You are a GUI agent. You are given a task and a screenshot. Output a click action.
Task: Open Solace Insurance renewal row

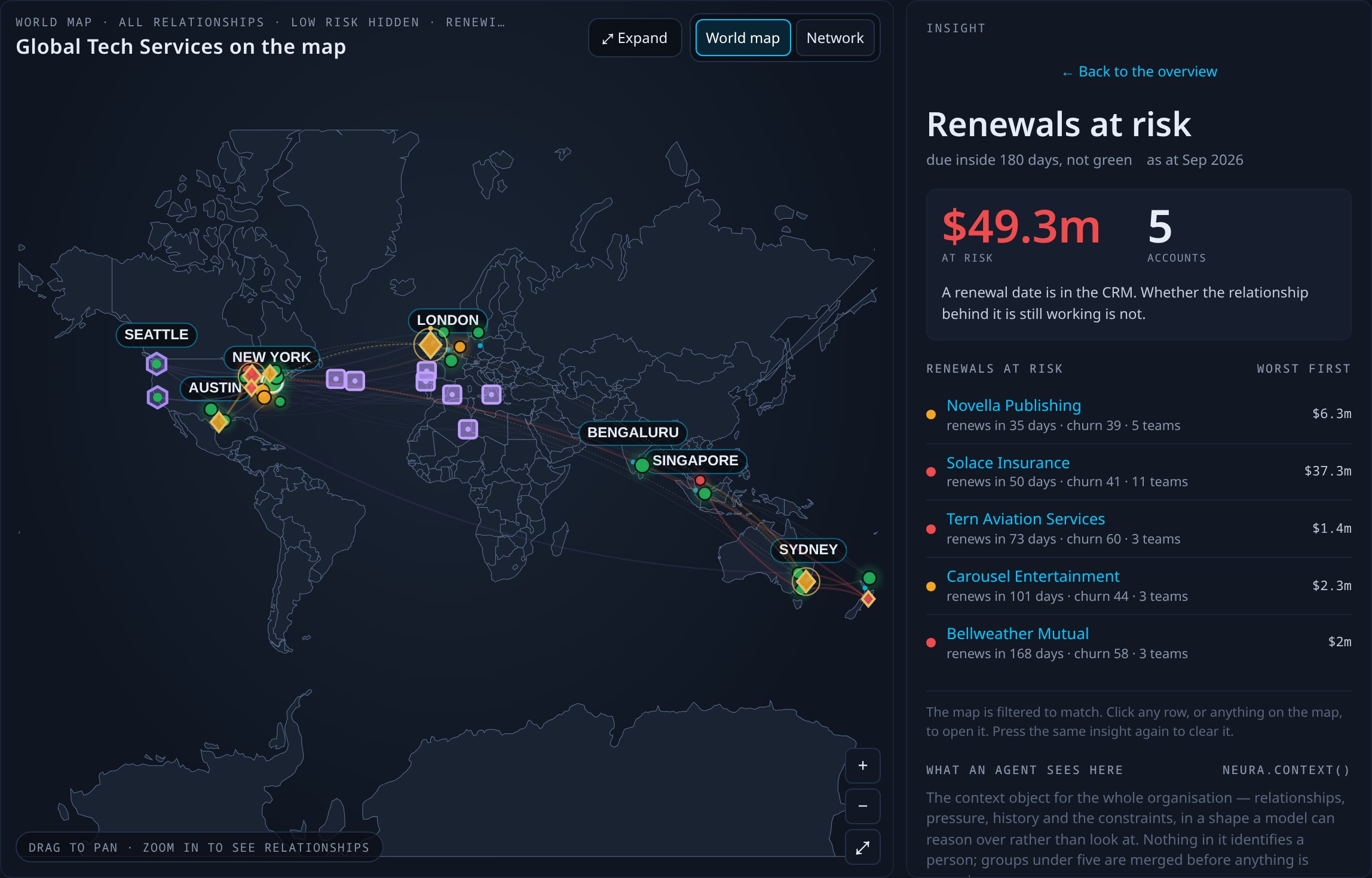[x=1139, y=472]
